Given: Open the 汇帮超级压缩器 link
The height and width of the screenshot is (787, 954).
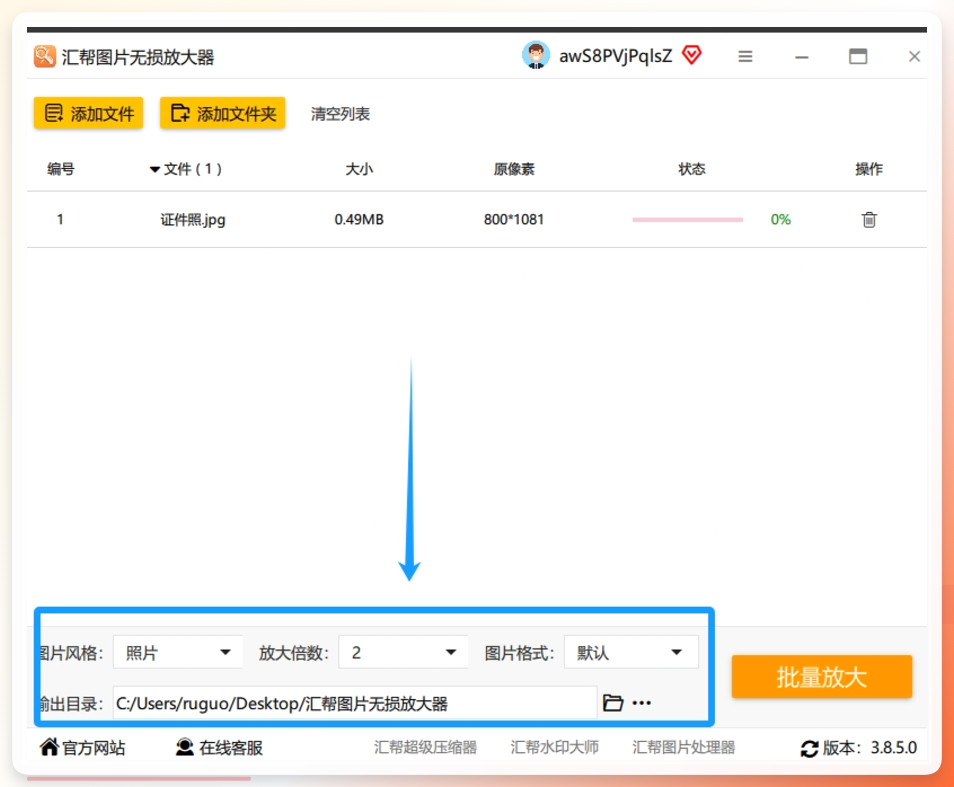Looking at the screenshot, I should click(x=425, y=747).
